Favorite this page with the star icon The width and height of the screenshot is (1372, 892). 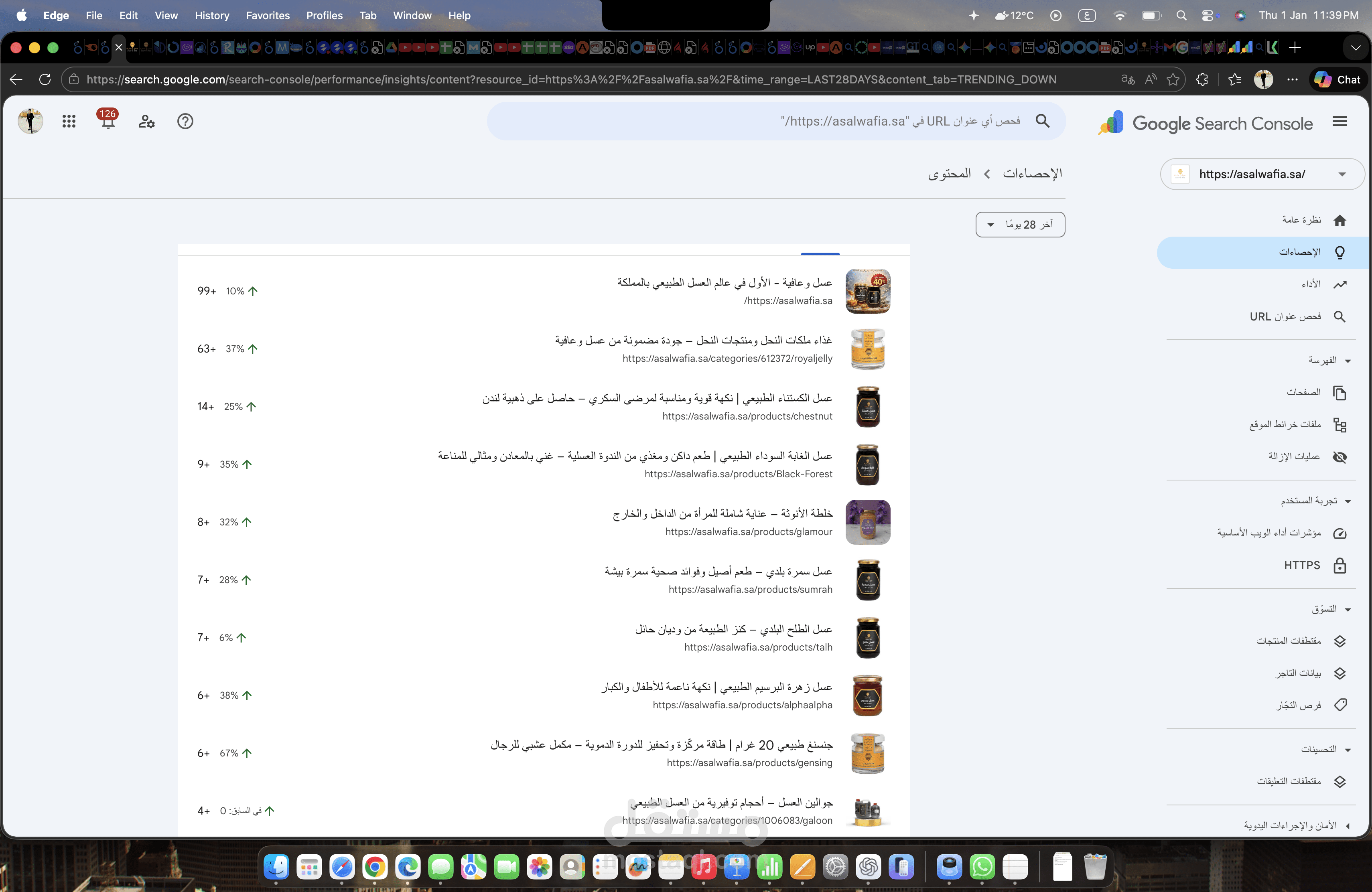(x=1173, y=79)
